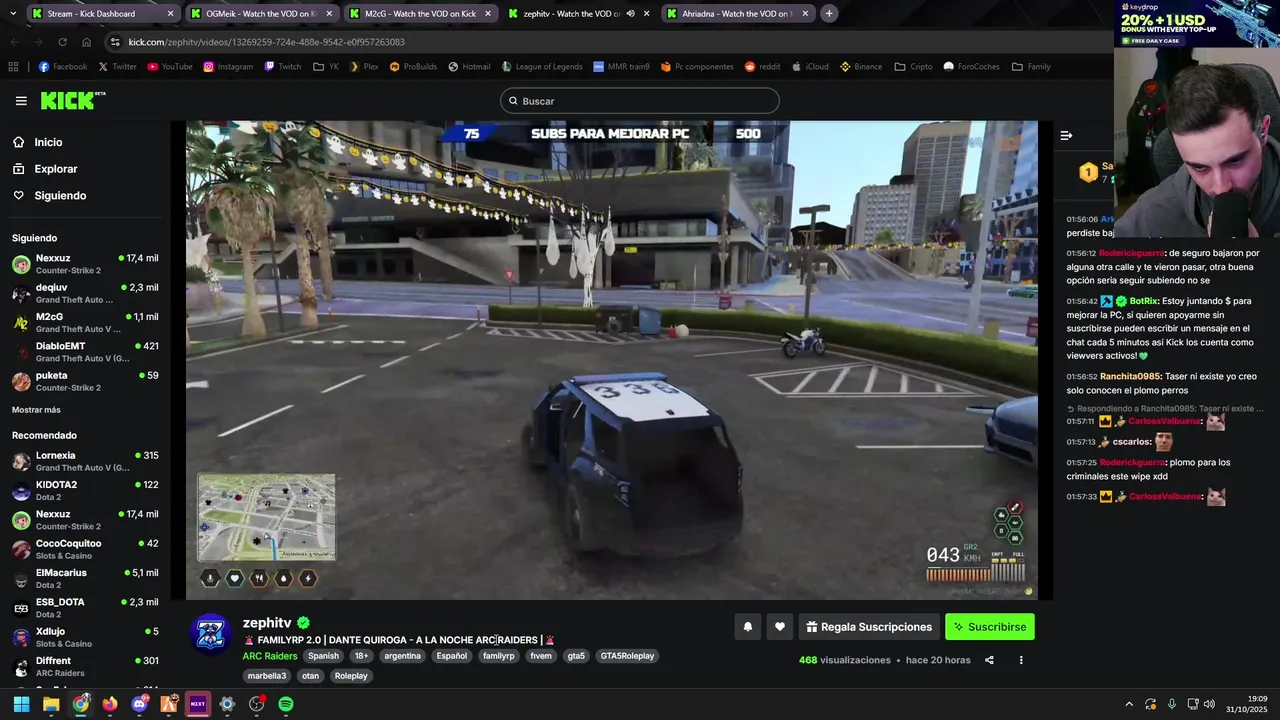The image size is (1280, 720).
Task: Toggle the notification bell for zephitv
Action: (x=747, y=627)
